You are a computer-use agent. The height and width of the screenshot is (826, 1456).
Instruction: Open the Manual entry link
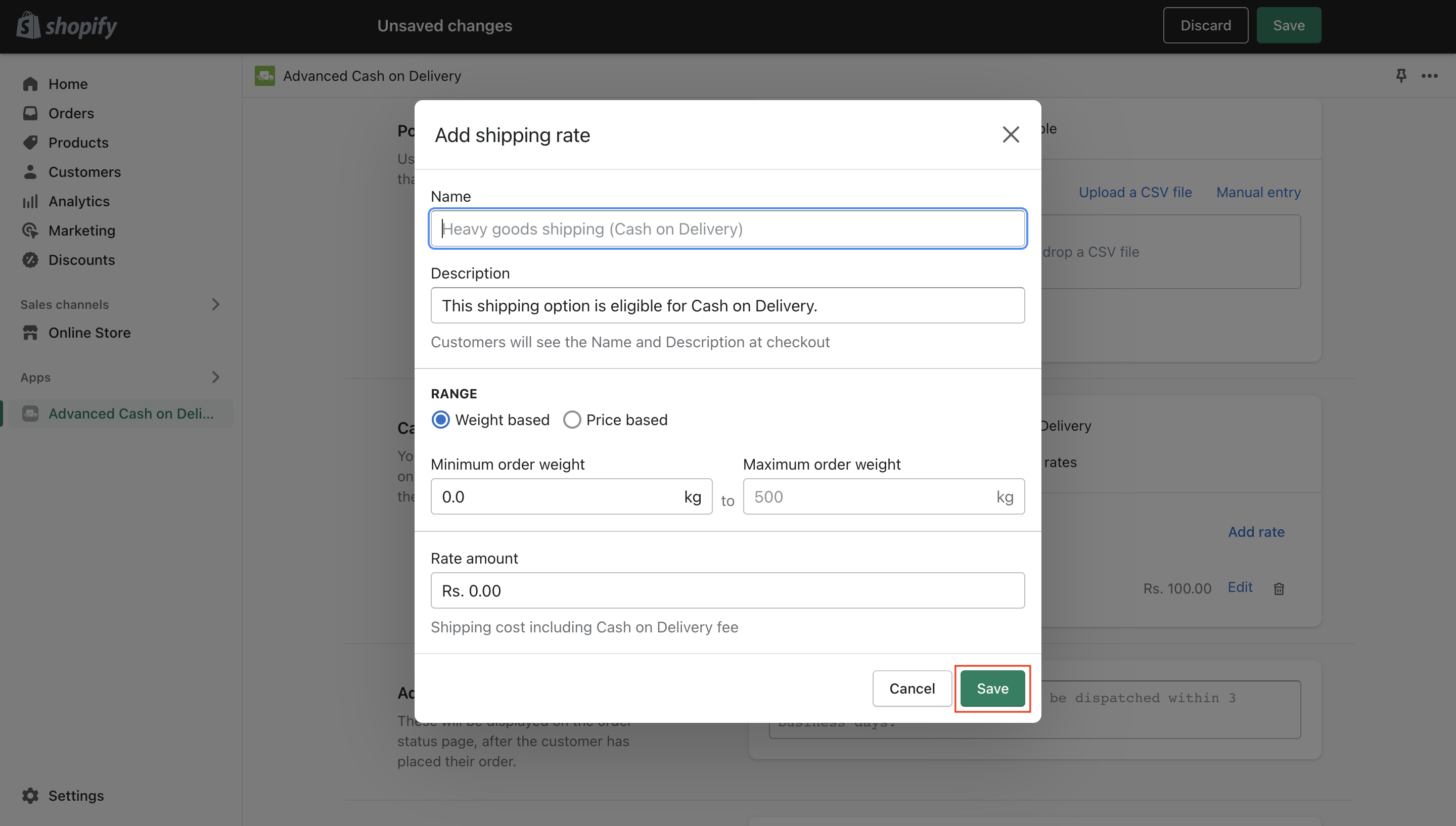pyautogui.click(x=1258, y=192)
